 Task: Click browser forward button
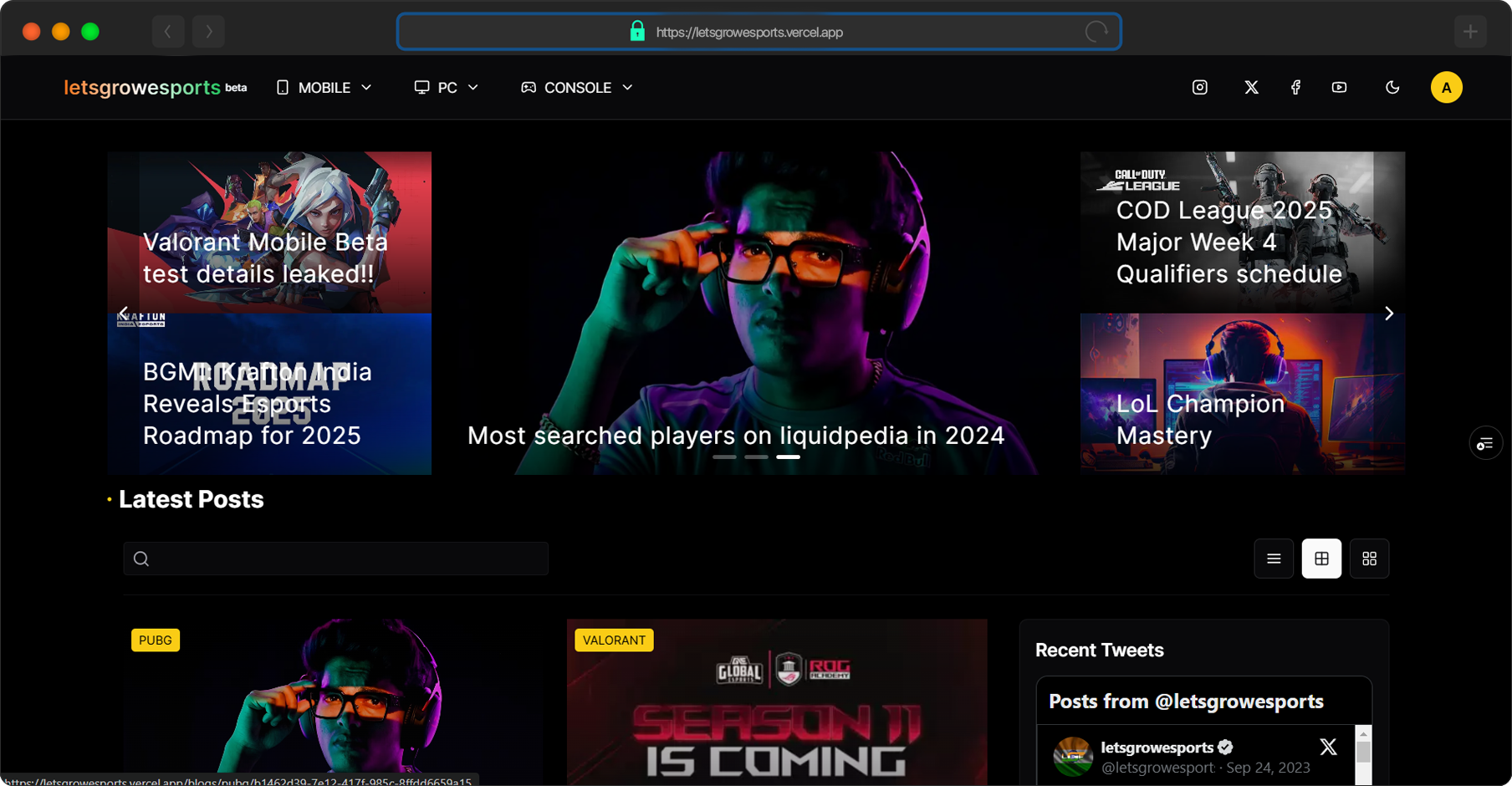pos(208,32)
